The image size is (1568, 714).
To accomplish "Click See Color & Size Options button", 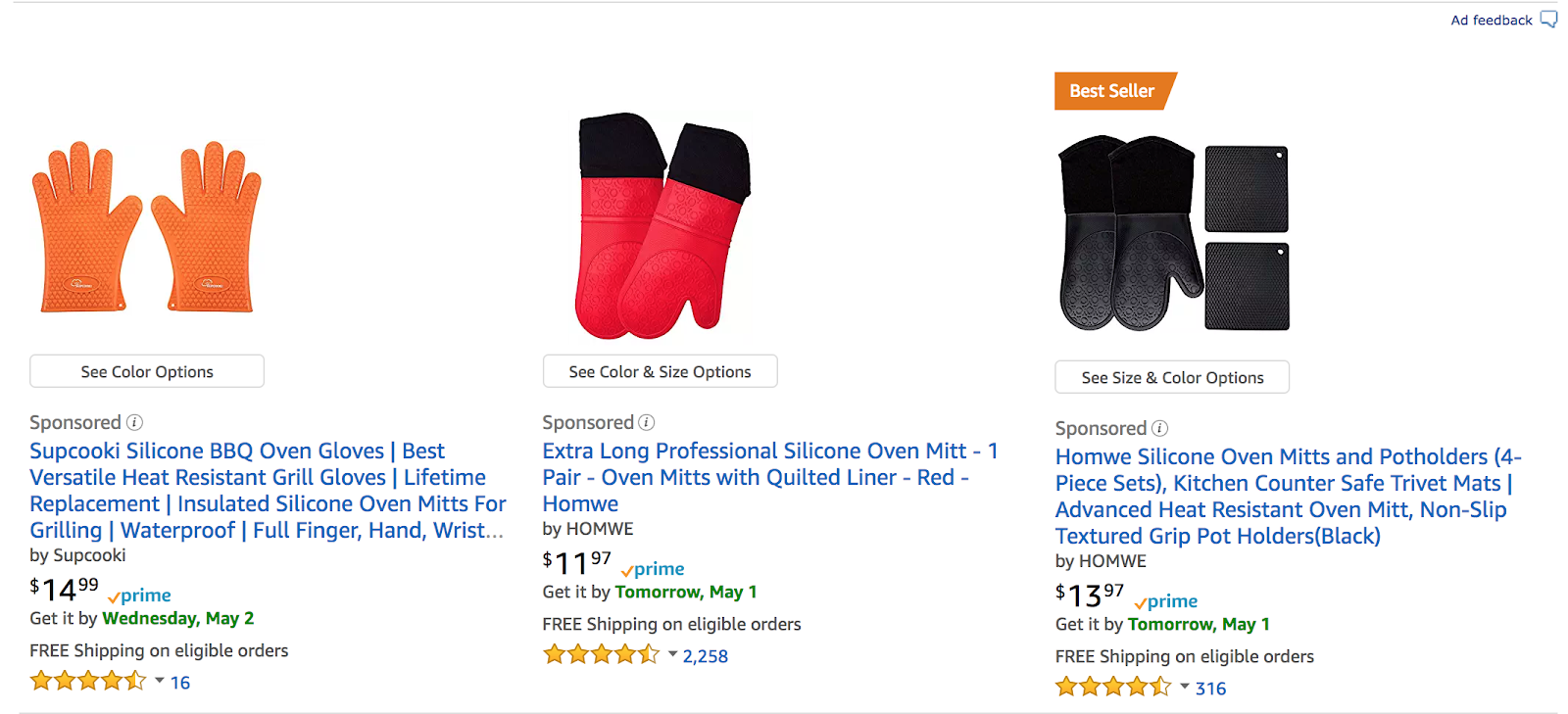I will [661, 371].
